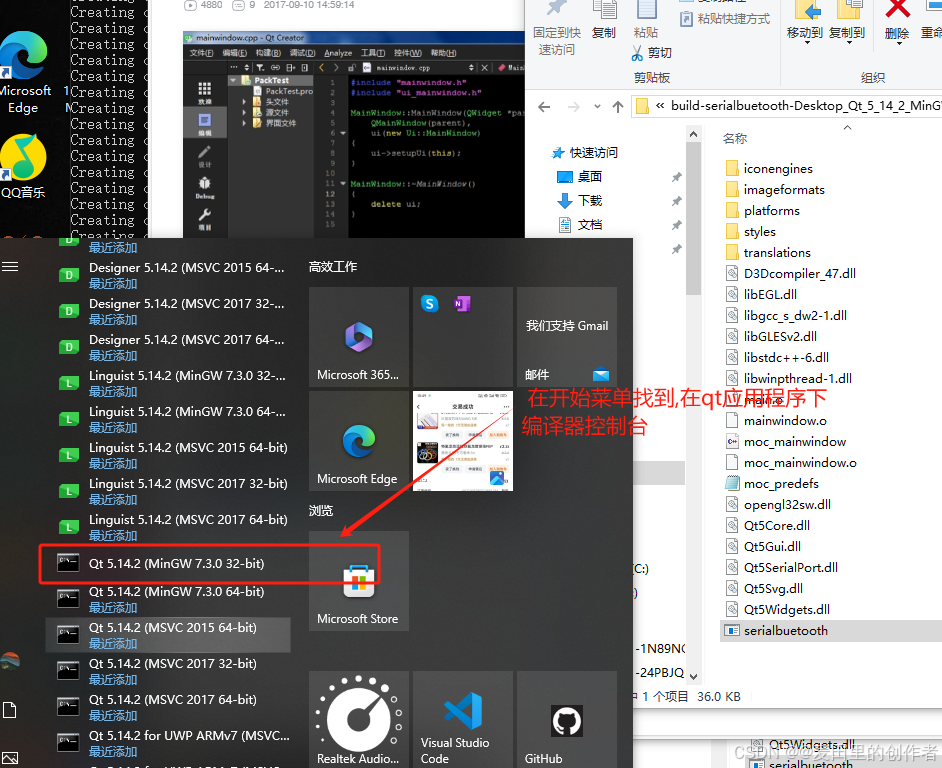Select 文档 in navigation pane

click(580, 225)
